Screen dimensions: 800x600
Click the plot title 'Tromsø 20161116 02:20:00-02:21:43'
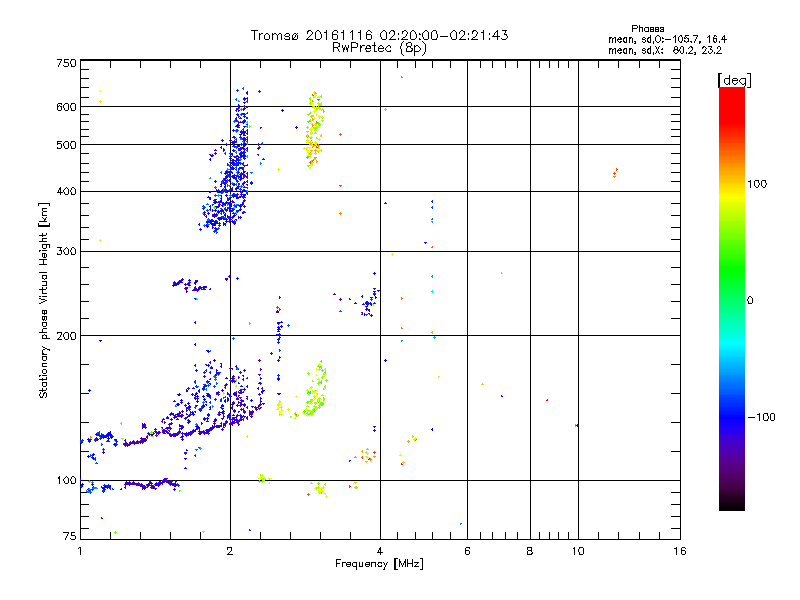[379, 35]
